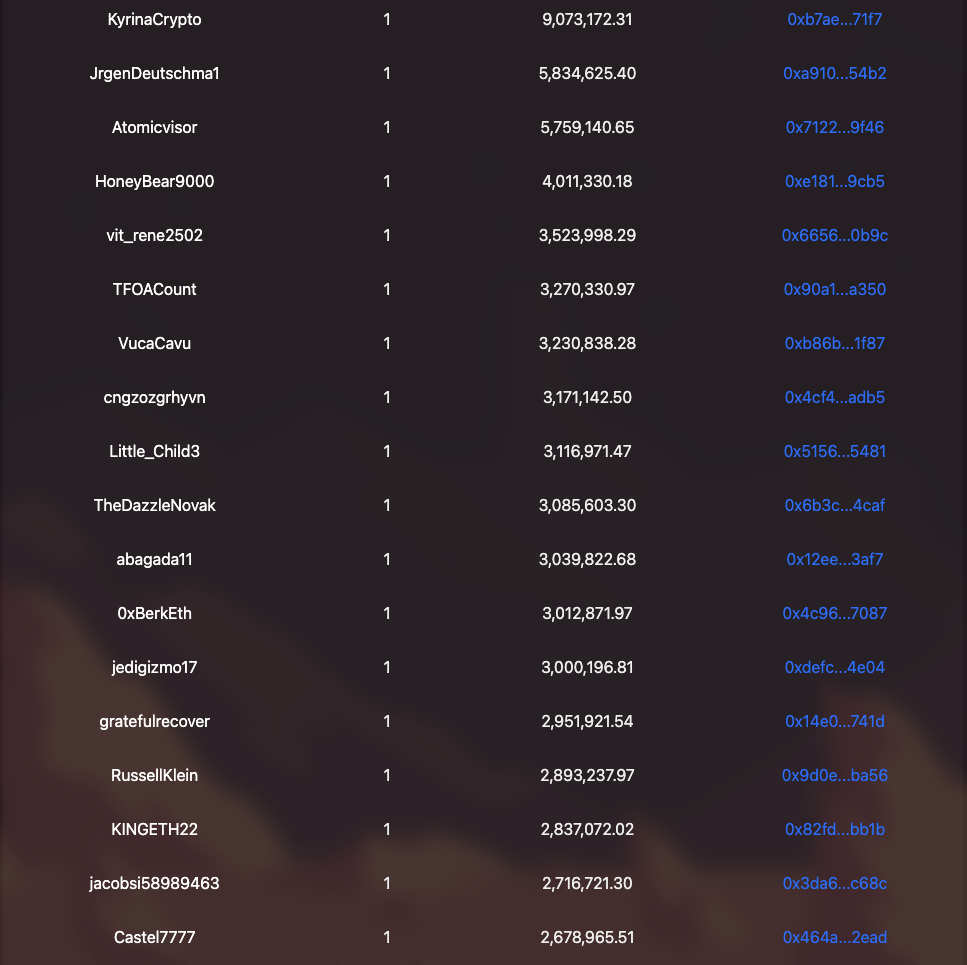The image size is (967, 965).
Task: Click the 0x14e0...741d address link
Action: coord(834,721)
